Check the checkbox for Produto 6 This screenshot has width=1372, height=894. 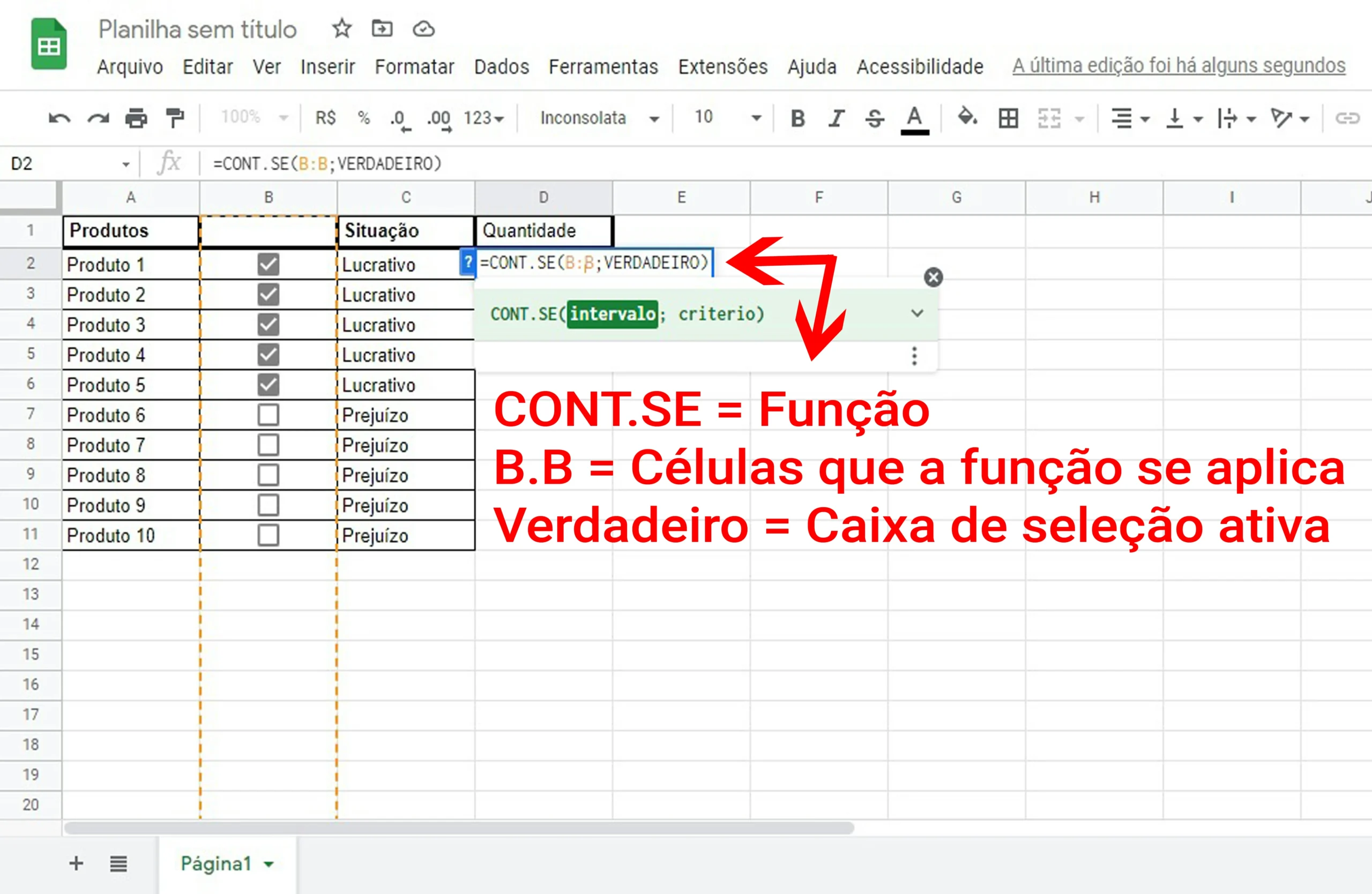coord(269,415)
